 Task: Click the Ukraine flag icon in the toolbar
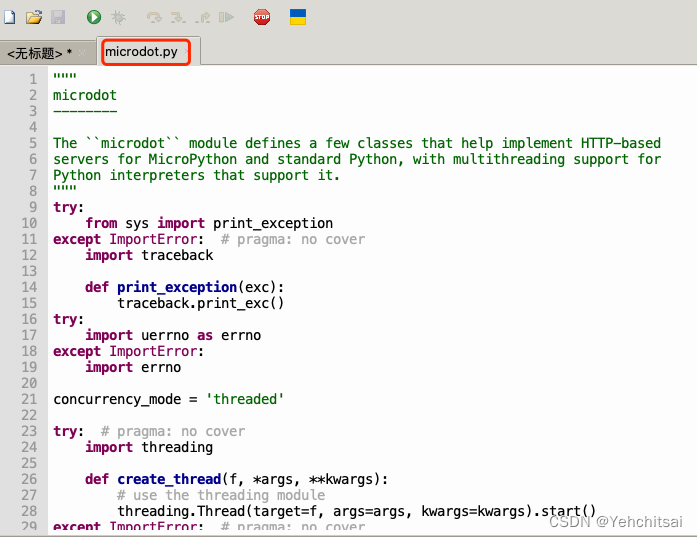(298, 17)
